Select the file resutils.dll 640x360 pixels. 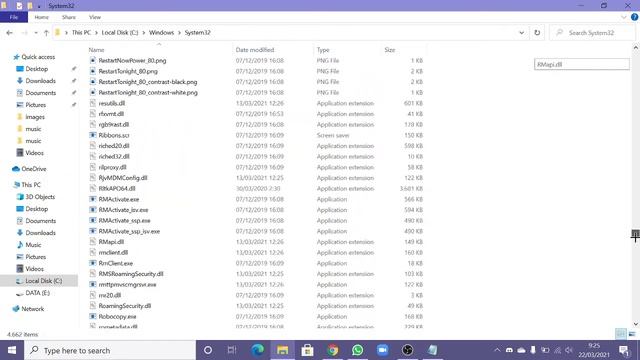(x=112, y=103)
